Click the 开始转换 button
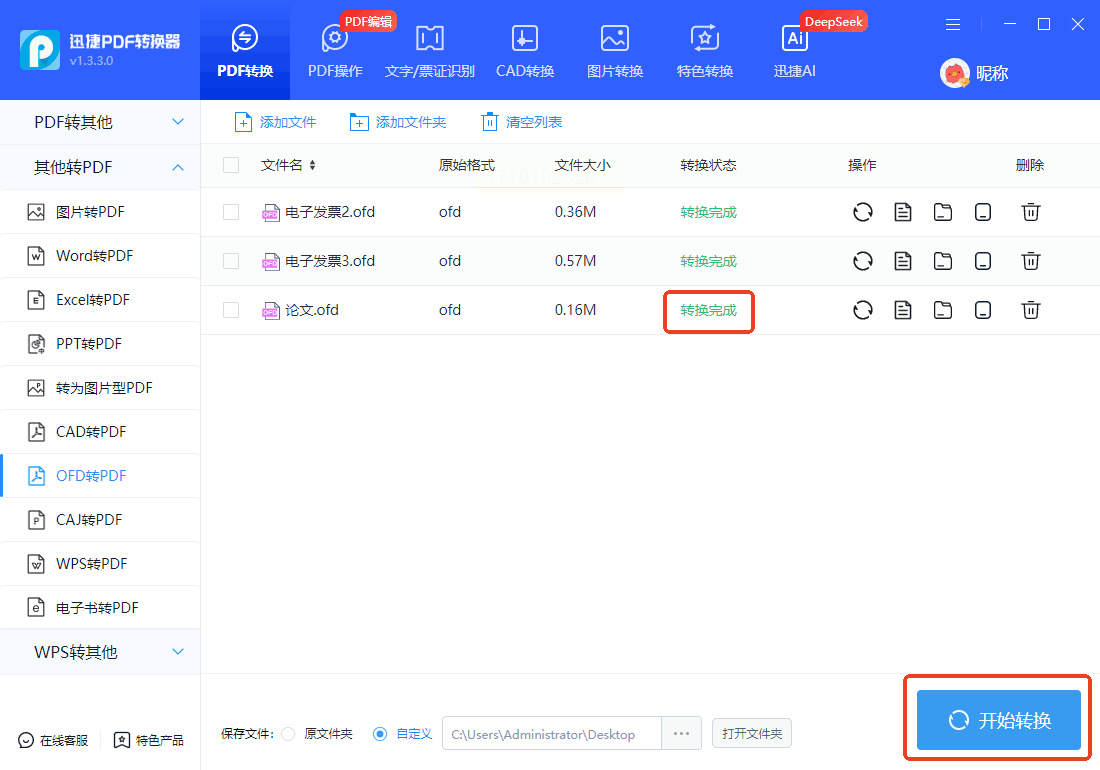The width and height of the screenshot is (1100, 770). (998, 720)
